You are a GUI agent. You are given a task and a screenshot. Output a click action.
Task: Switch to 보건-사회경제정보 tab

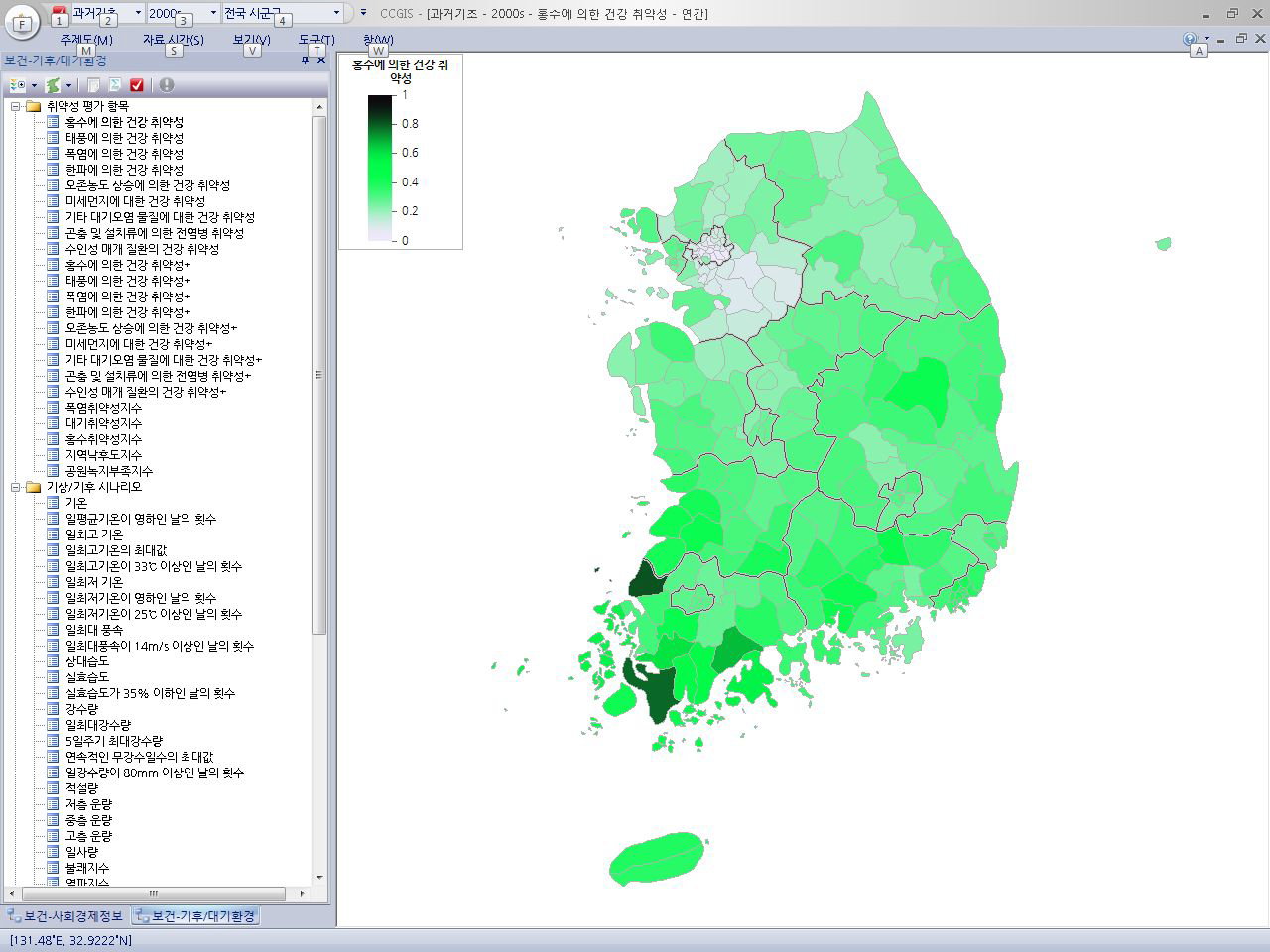[65, 915]
